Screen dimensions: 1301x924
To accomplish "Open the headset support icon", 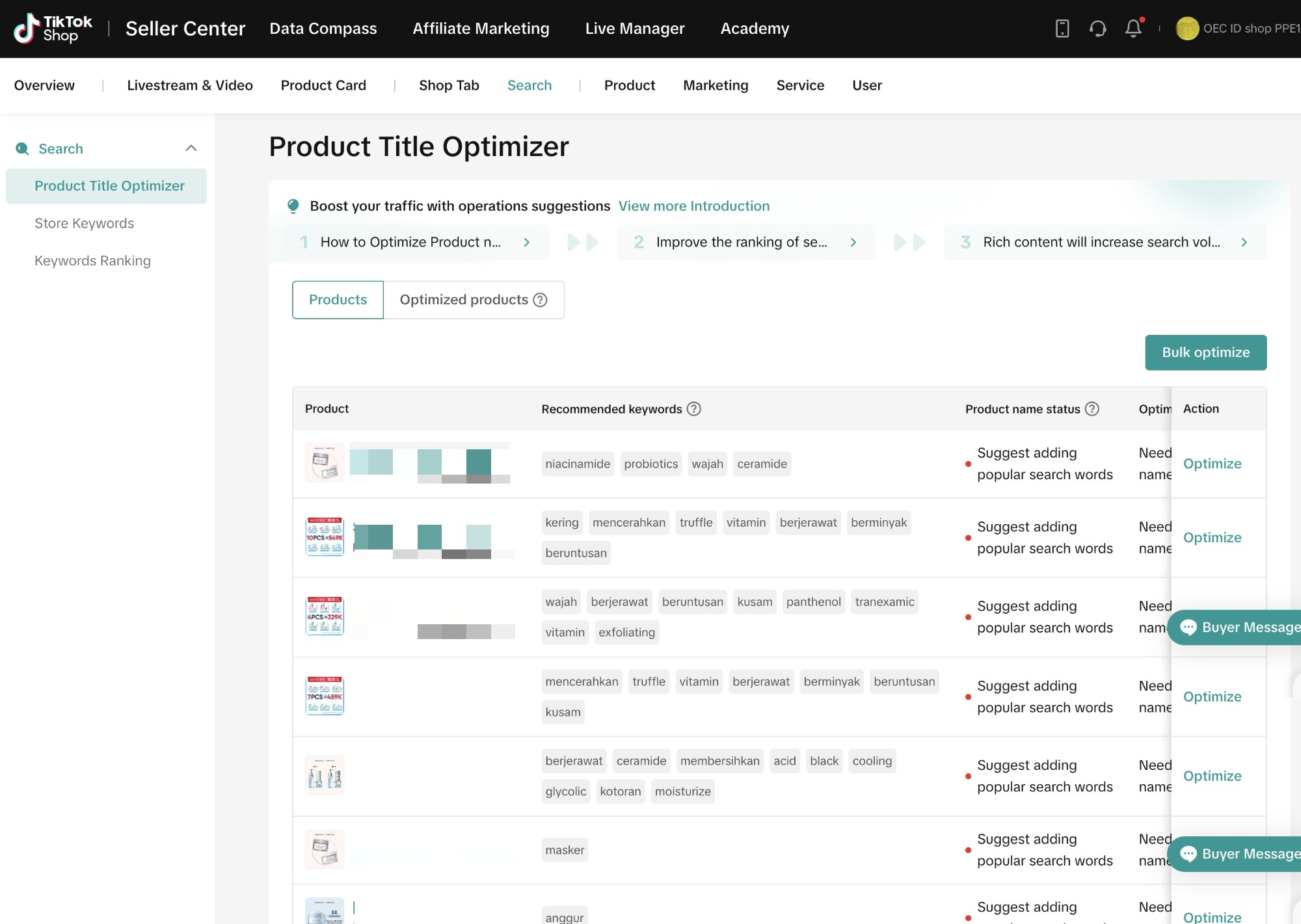I will click(x=1097, y=29).
